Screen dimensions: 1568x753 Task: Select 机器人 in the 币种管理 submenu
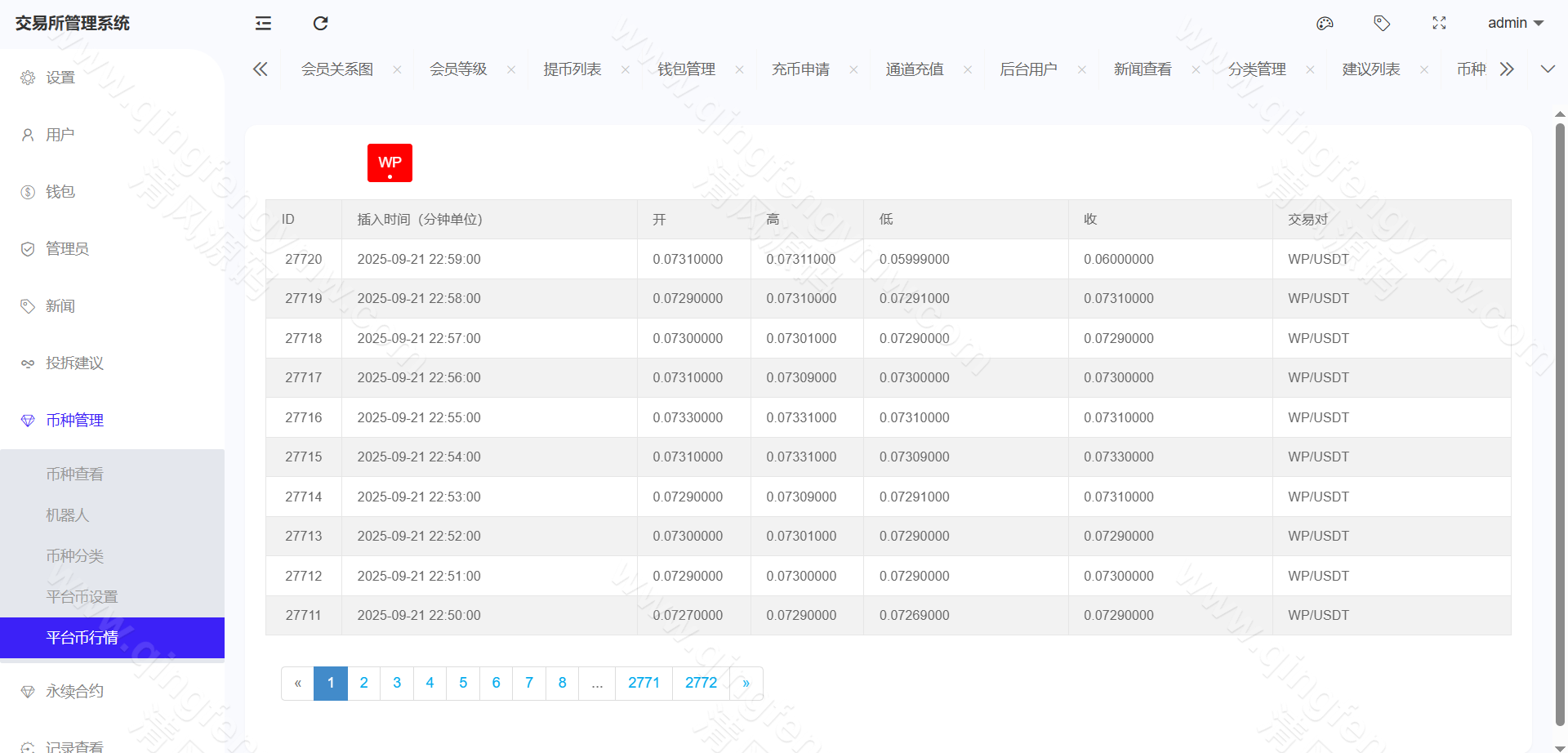coord(68,515)
